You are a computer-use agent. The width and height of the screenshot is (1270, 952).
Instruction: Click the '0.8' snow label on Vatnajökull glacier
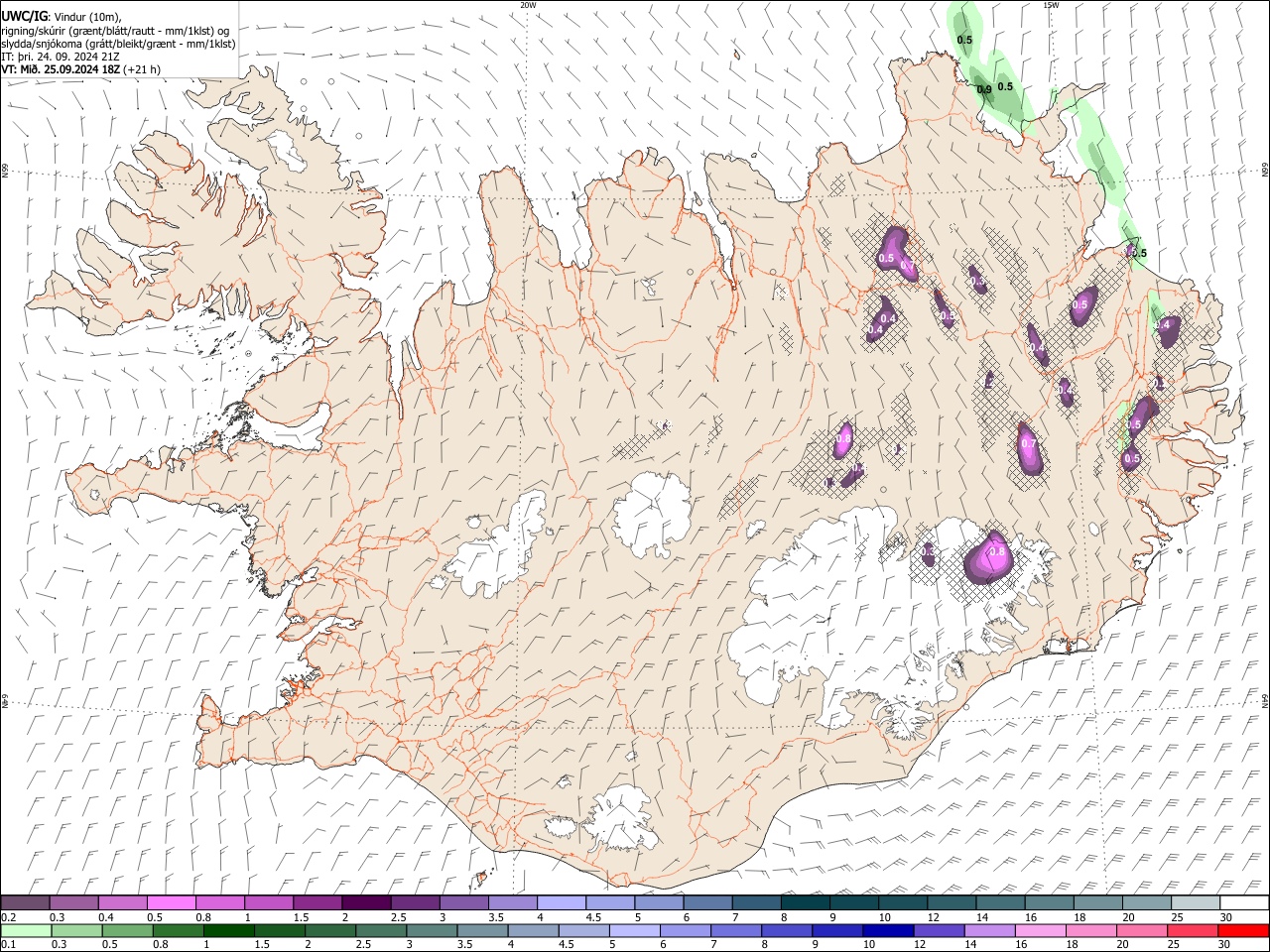click(x=997, y=552)
